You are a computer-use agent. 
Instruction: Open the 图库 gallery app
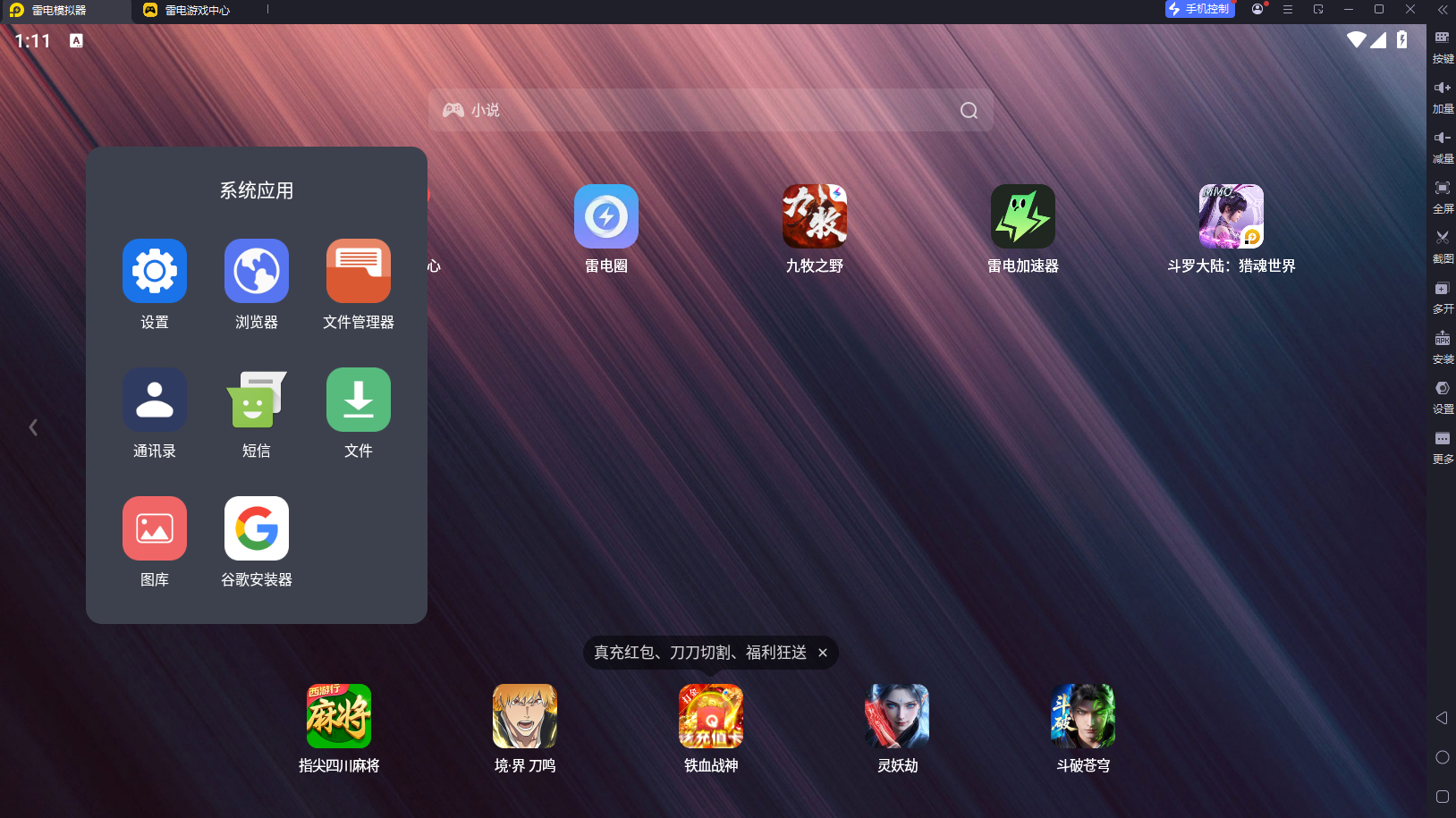click(x=155, y=528)
